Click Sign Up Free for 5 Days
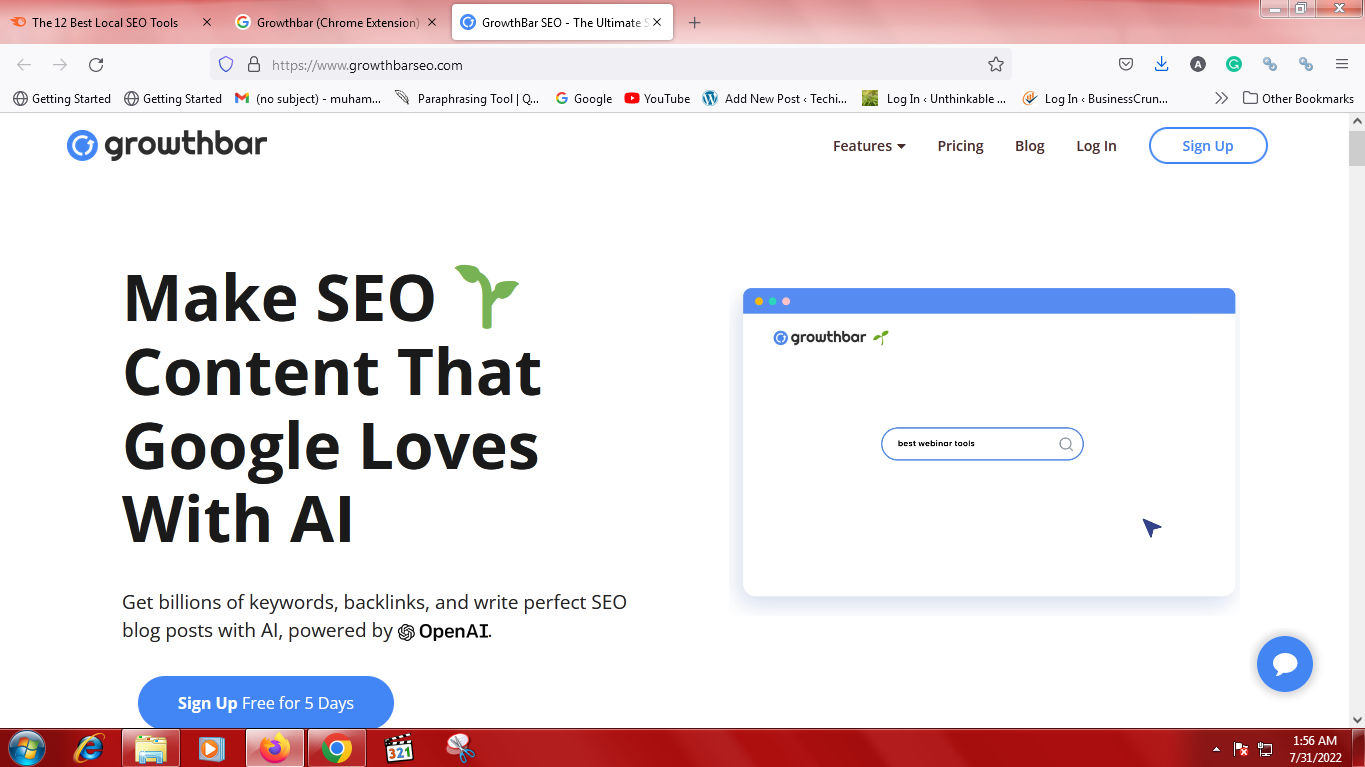The image size is (1365, 767). (x=266, y=703)
